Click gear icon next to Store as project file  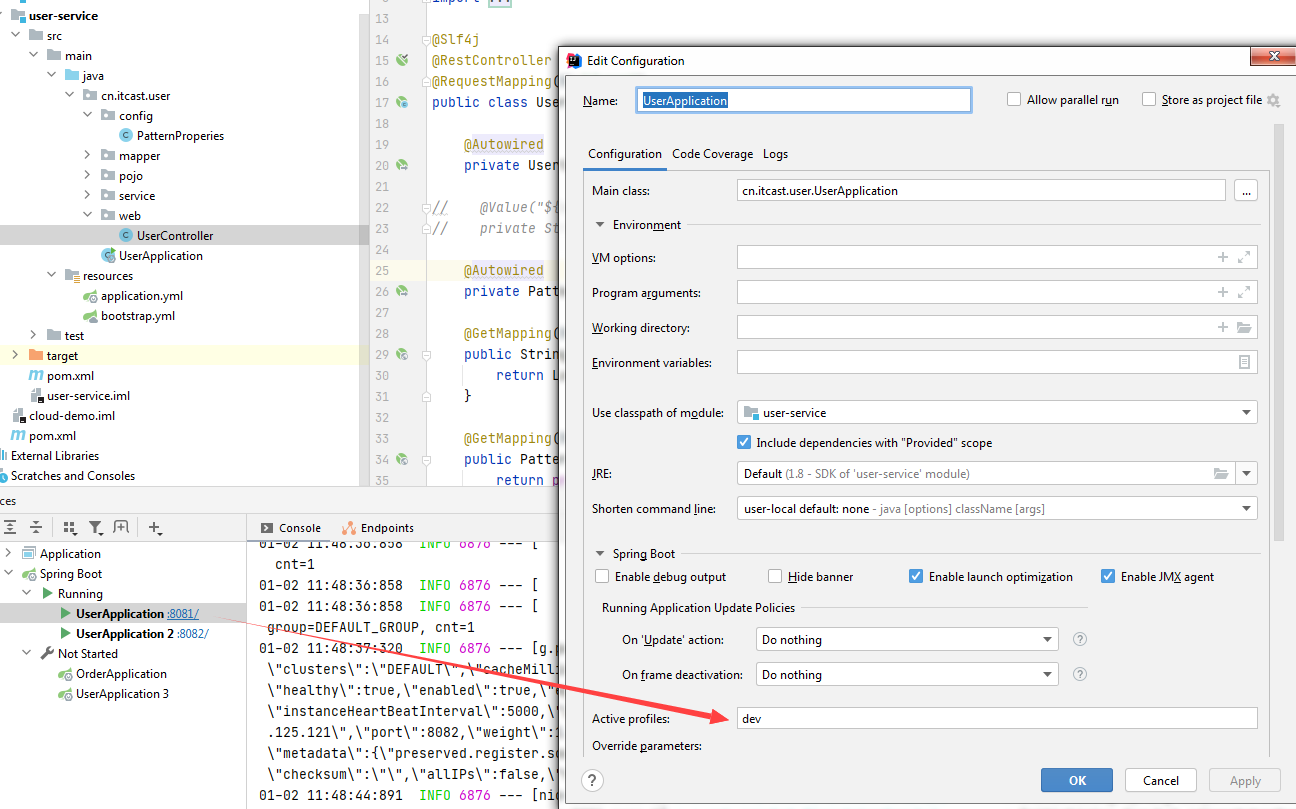pyautogui.click(x=1273, y=100)
